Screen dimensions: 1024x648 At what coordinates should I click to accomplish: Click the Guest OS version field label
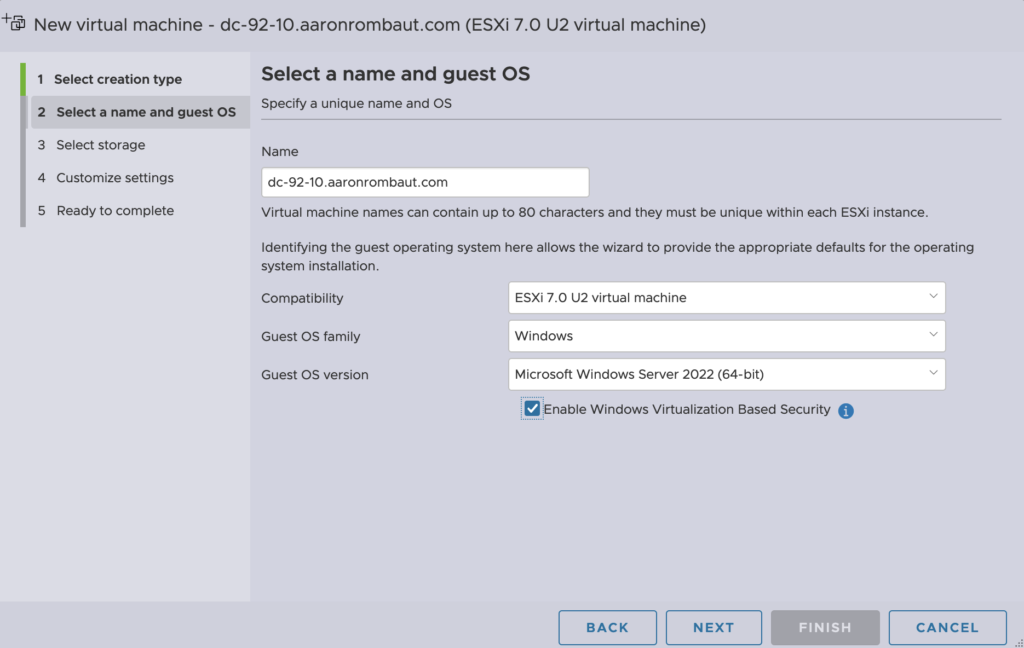(x=314, y=375)
